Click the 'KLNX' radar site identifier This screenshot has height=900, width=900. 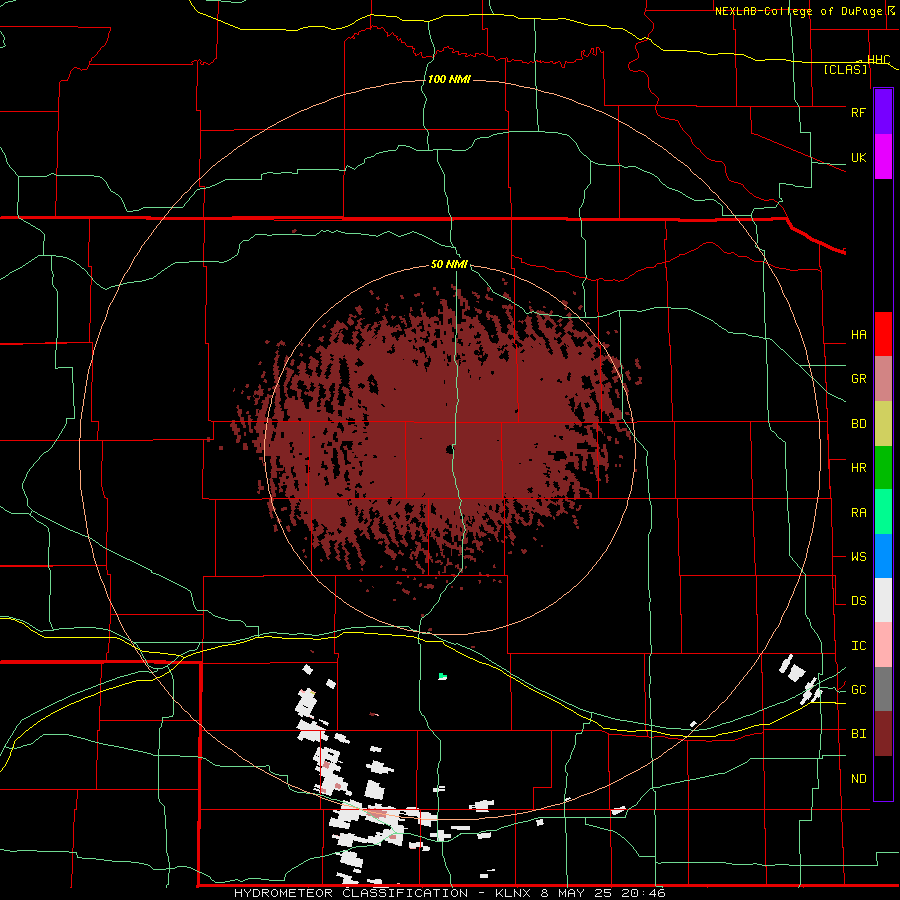coord(512,893)
